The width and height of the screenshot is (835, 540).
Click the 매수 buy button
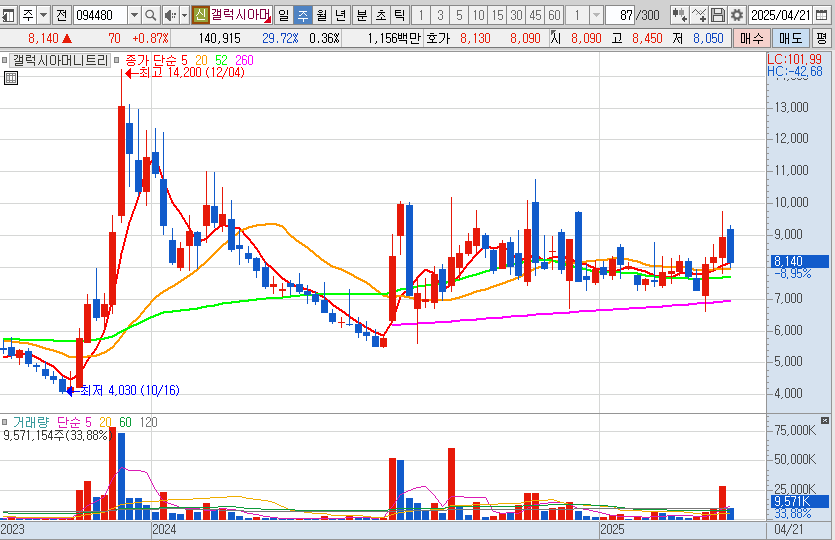coord(752,38)
